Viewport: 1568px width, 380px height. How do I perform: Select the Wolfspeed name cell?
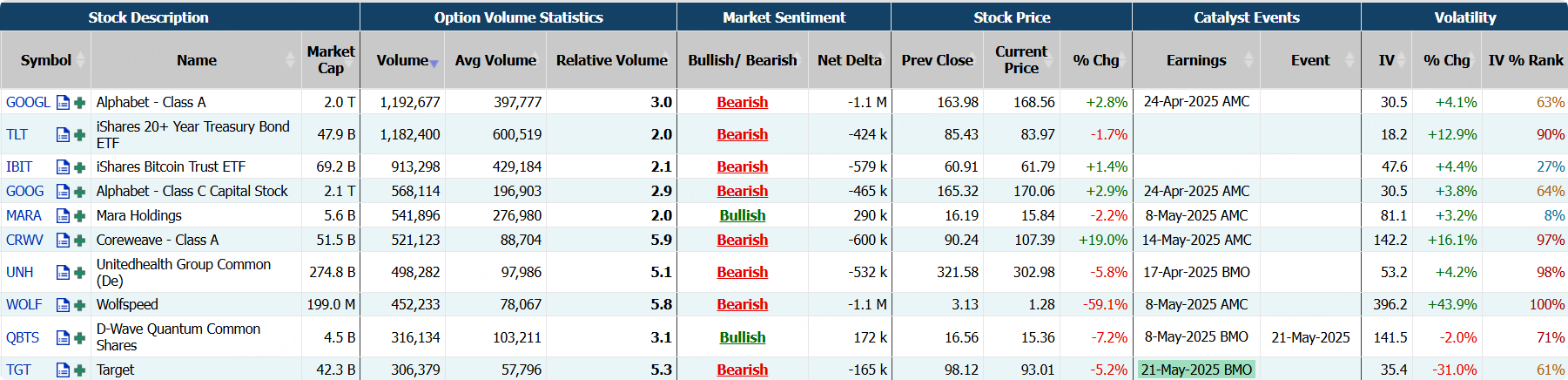[x=197, y=304]
